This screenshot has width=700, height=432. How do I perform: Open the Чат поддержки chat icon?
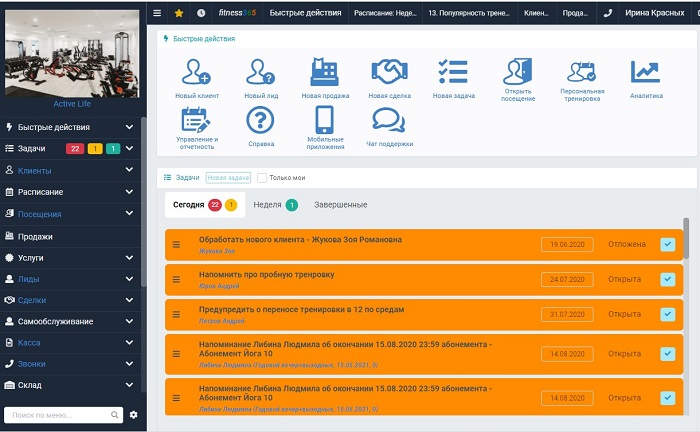coord(389,120)
